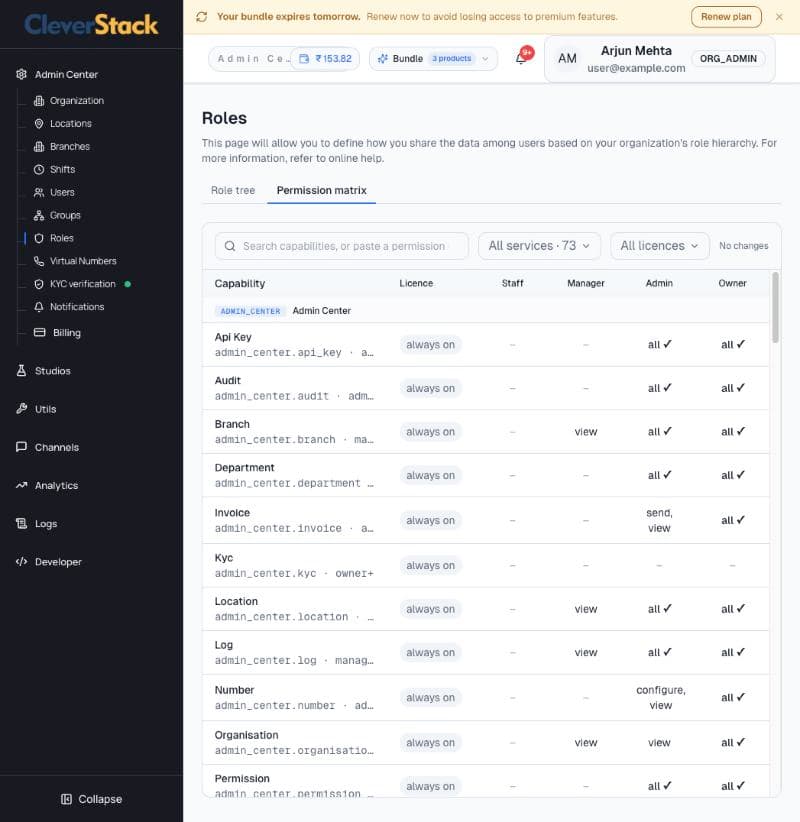
Task: Click the Locations pin icon
Action: click(39, 124)
